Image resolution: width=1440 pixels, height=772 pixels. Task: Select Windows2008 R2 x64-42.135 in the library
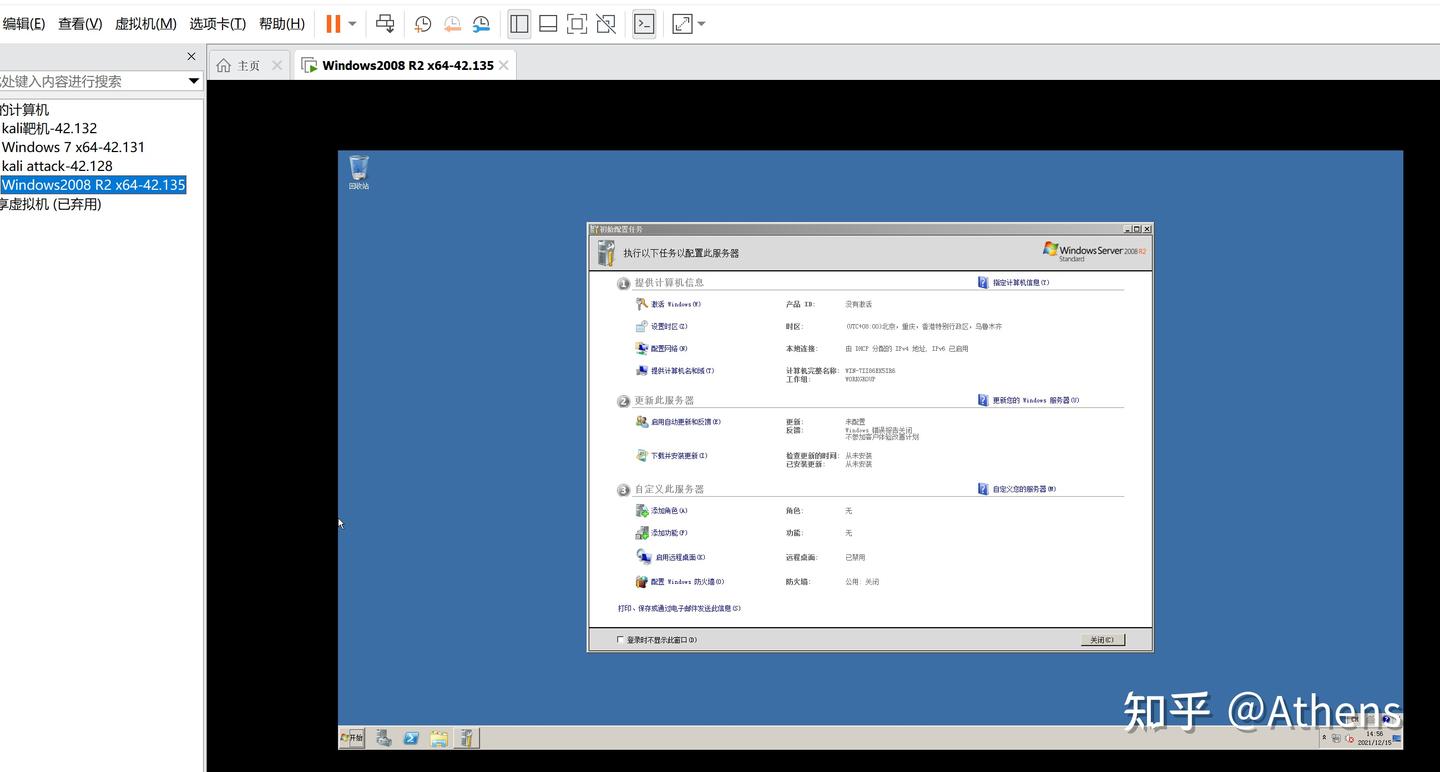tap(93, 185)
